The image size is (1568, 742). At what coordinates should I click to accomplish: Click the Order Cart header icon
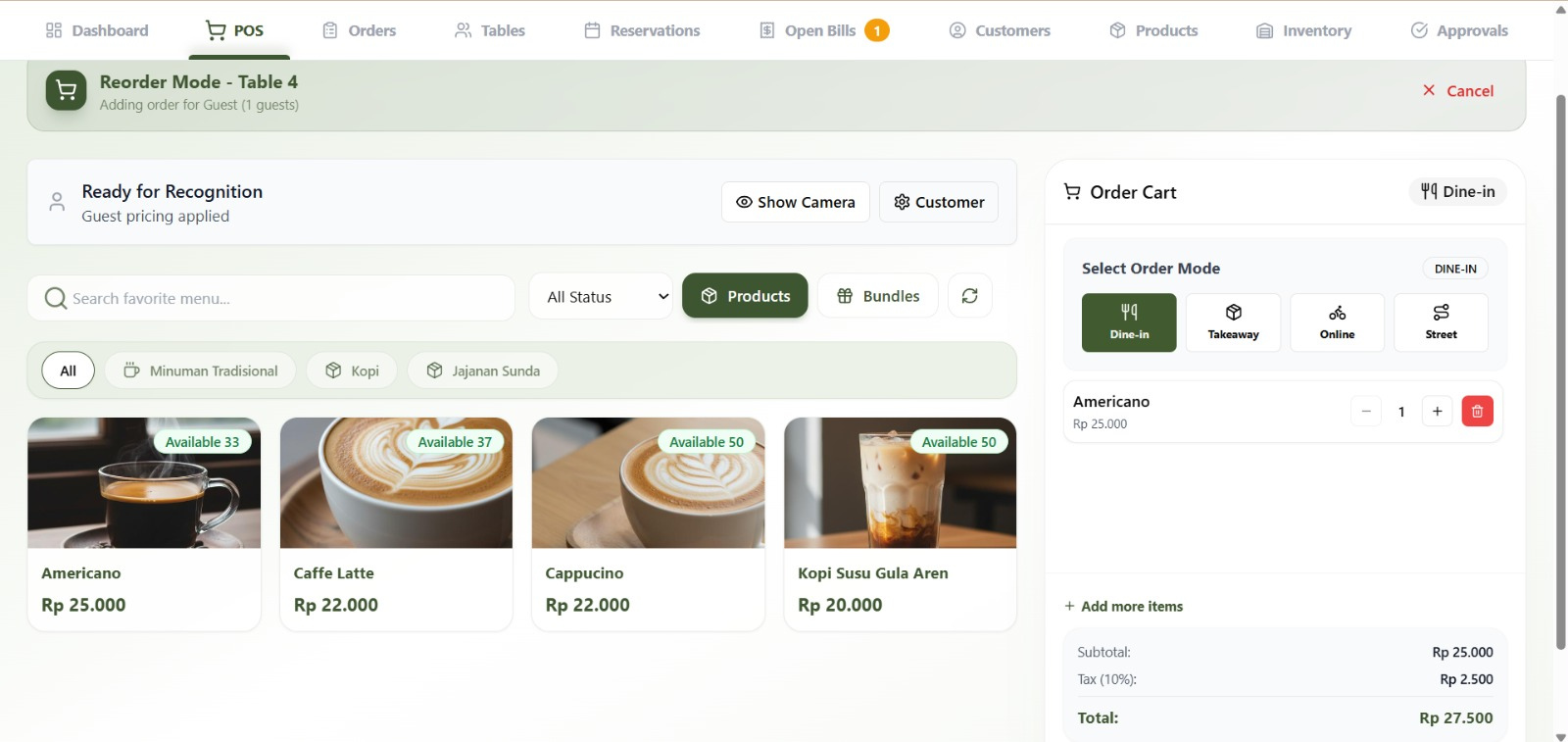[1072, 192]
